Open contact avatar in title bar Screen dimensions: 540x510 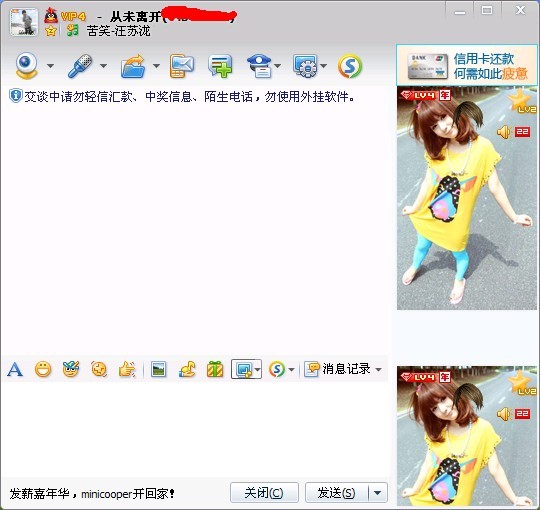coord(24,22)
